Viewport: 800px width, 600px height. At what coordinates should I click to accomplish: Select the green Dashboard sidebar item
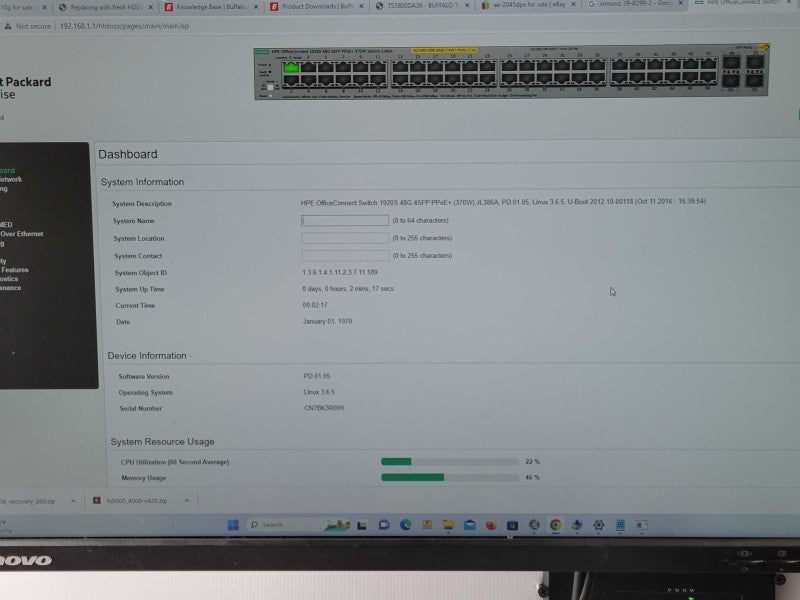click(x=7, y=170)
